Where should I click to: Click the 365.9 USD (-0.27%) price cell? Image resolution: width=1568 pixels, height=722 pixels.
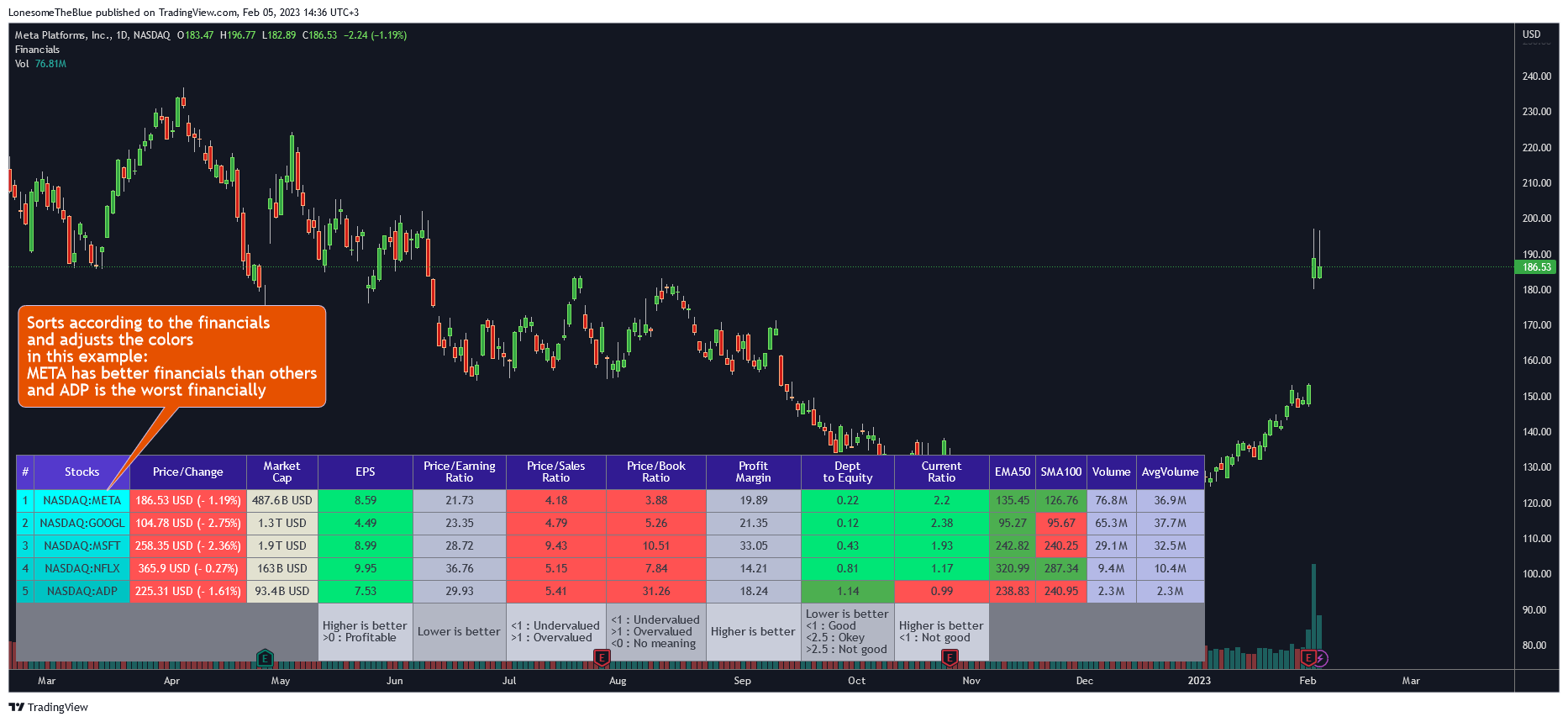click(x=188, y=569)
